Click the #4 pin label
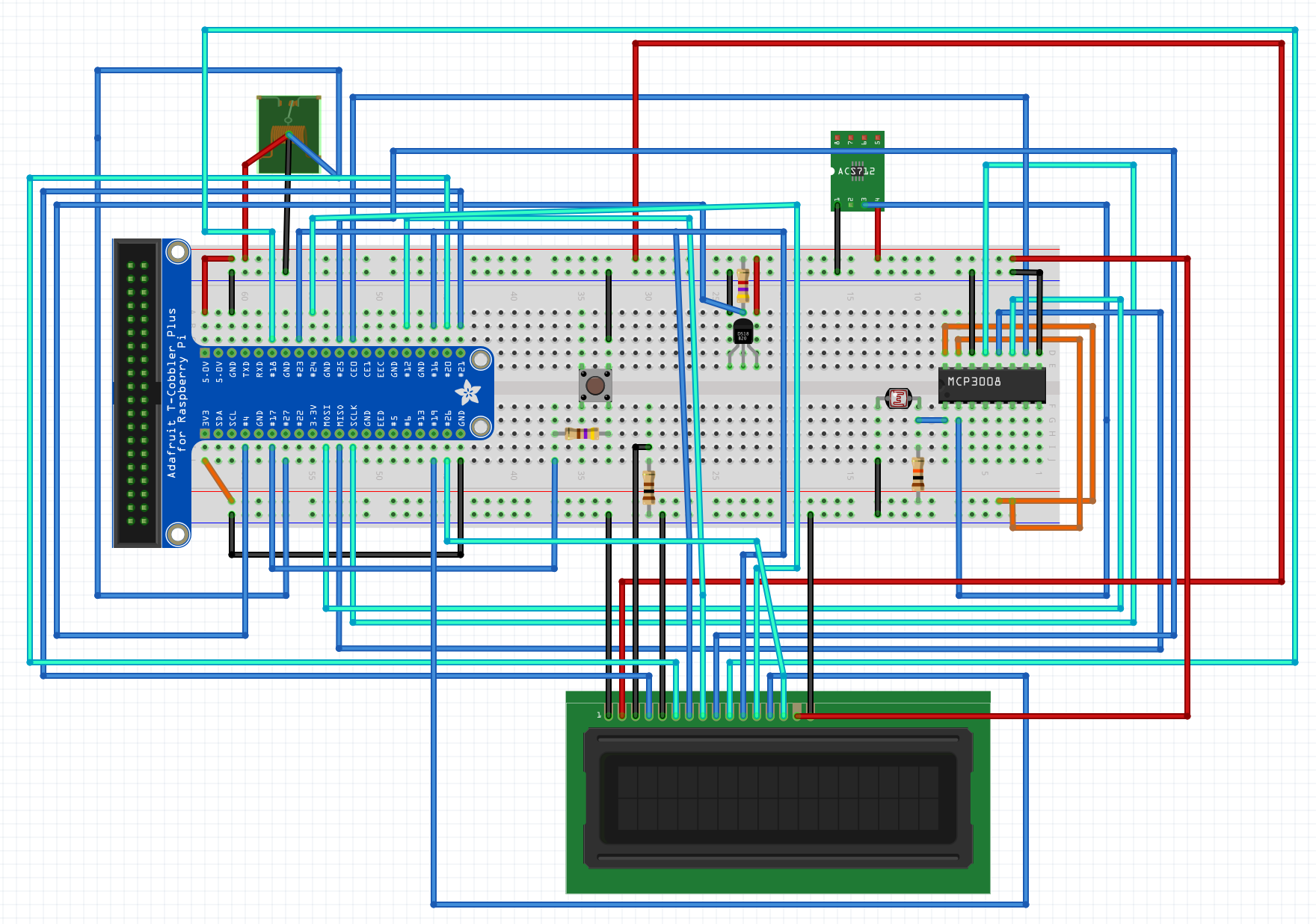This screenshot has width=1316, height=924. (x=245, y=421)
